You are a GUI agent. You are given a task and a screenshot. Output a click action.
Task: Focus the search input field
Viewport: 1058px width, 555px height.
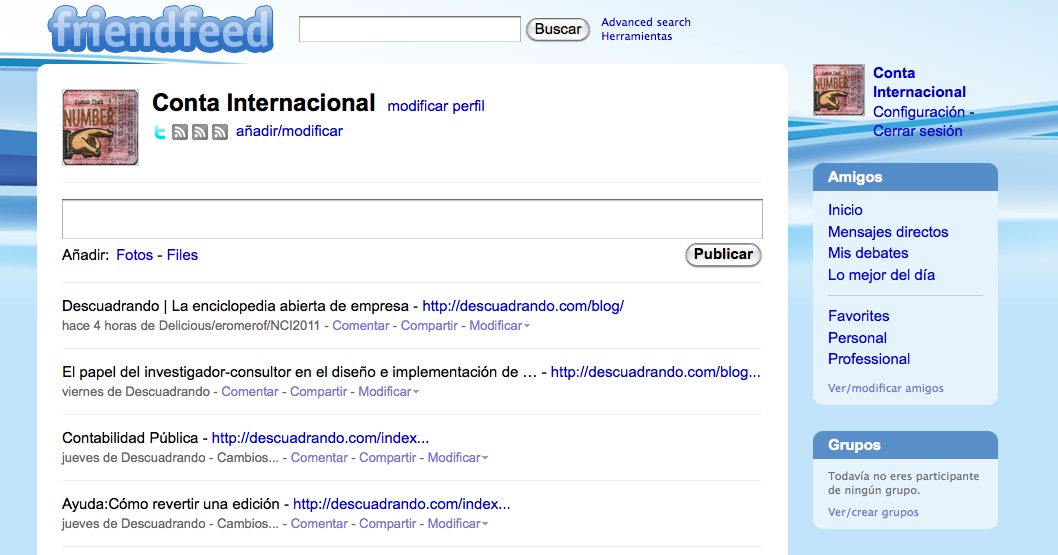(x=410, y=29)
